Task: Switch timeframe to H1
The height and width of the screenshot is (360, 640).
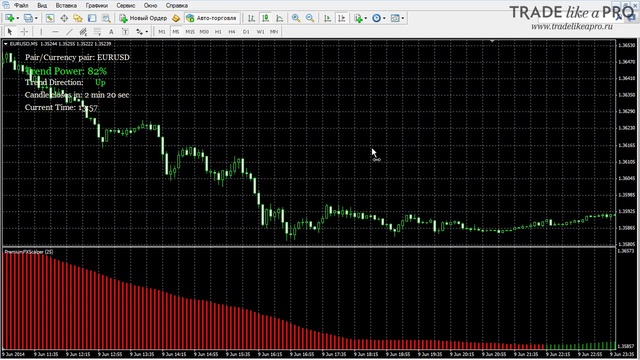Action: pos(218,32)
